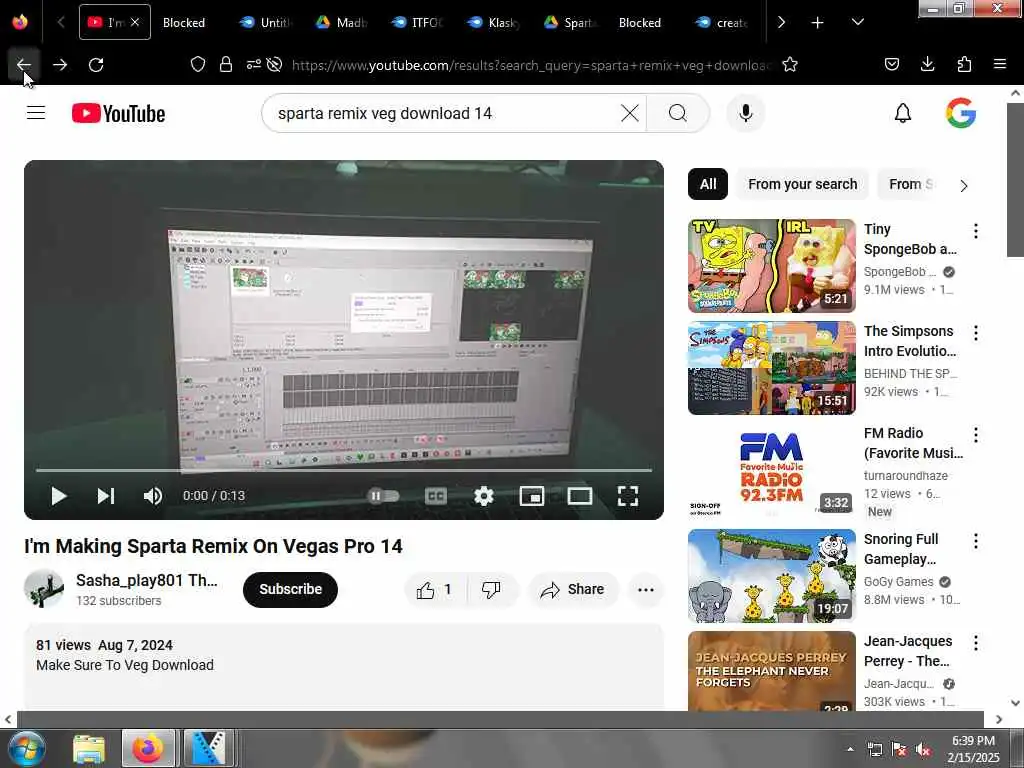The width and height of the screenshot is (1024, 768).
Task: Open YouTube notifications bell
Action: [903, 113]
